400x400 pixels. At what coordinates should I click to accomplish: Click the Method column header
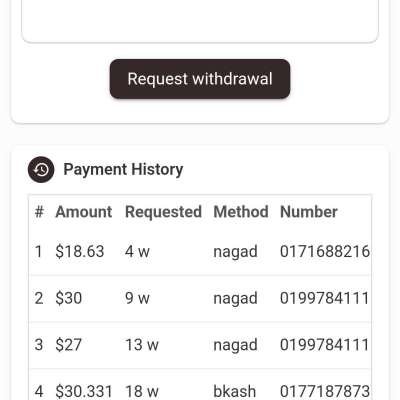click(x=241, y=212)
